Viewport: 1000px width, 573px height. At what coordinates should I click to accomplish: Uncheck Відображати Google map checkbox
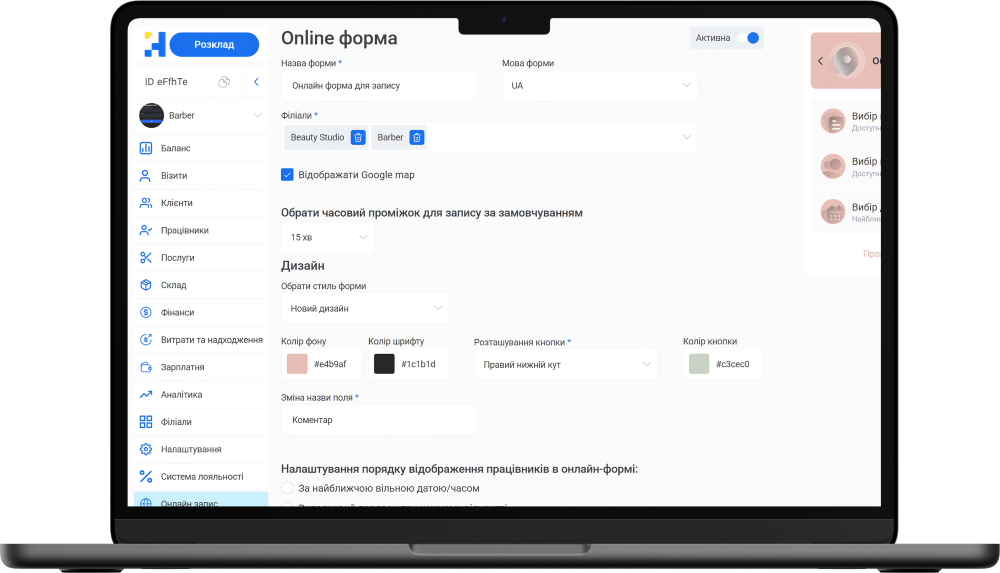click(288, 175)
